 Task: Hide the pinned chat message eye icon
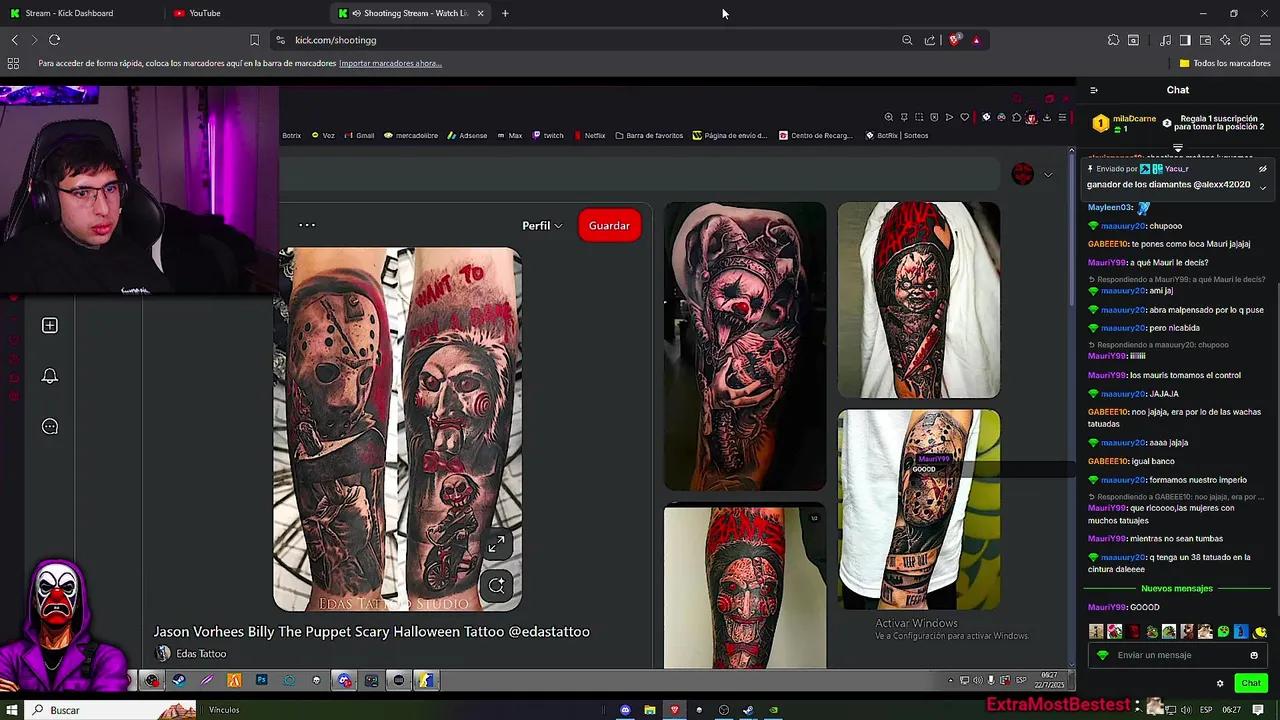(x=1263, y=169)
